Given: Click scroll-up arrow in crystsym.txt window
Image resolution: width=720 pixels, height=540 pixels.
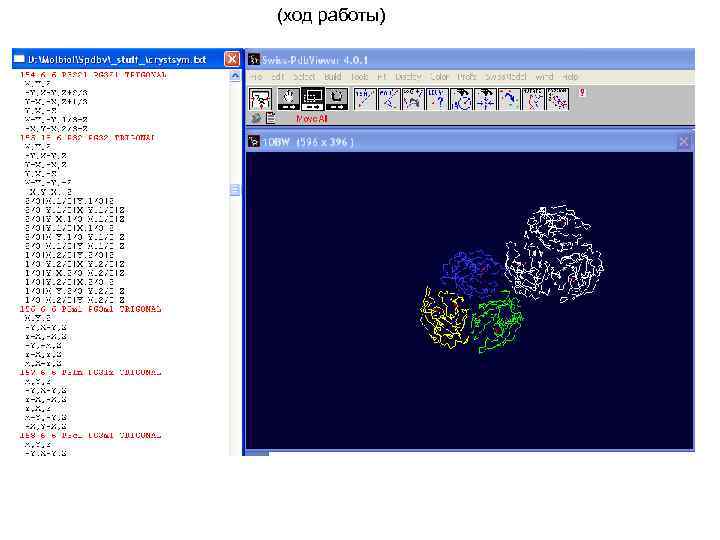Looking at the screenshot, I should pos(235,76).
